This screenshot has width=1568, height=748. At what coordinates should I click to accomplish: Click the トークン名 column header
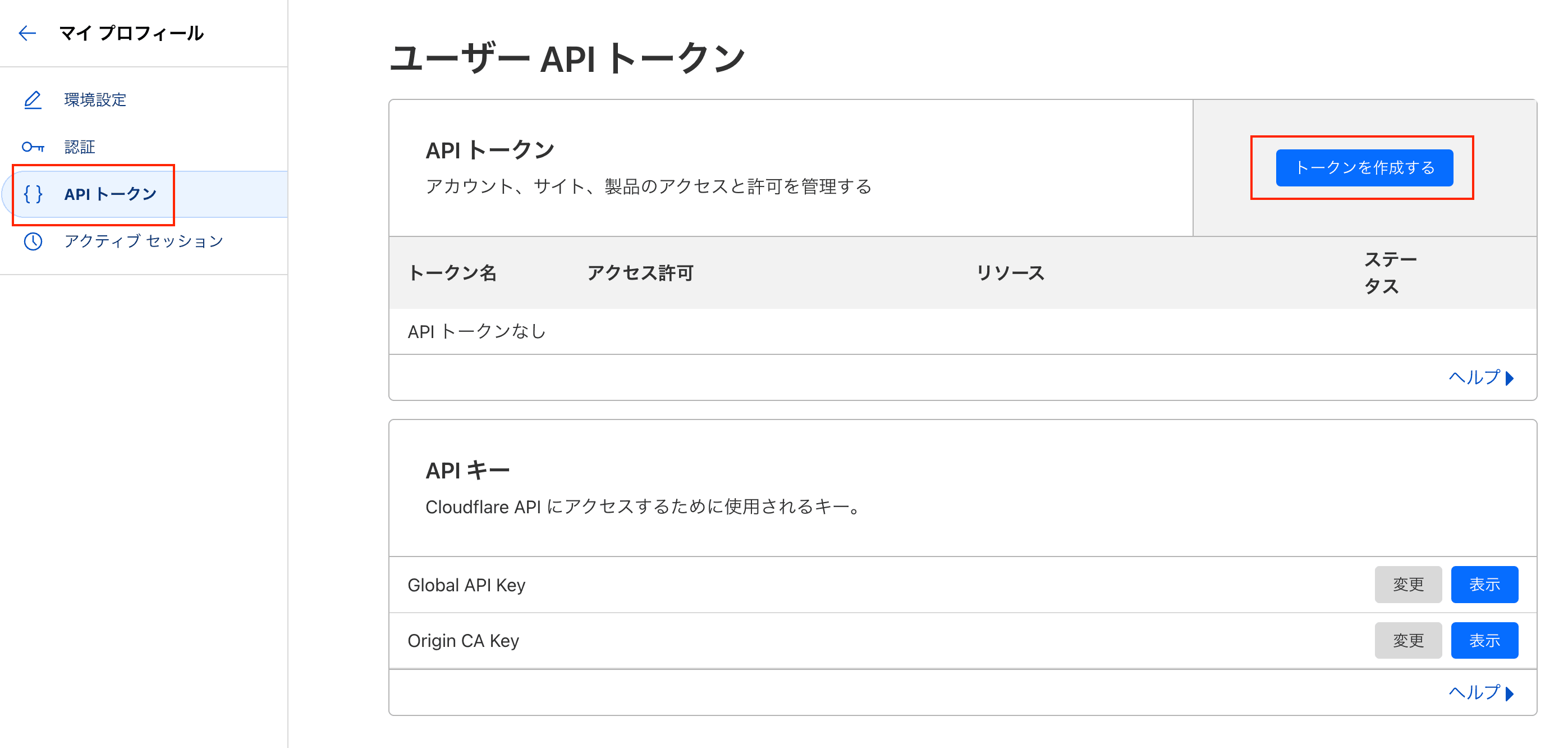click(452, 273)
